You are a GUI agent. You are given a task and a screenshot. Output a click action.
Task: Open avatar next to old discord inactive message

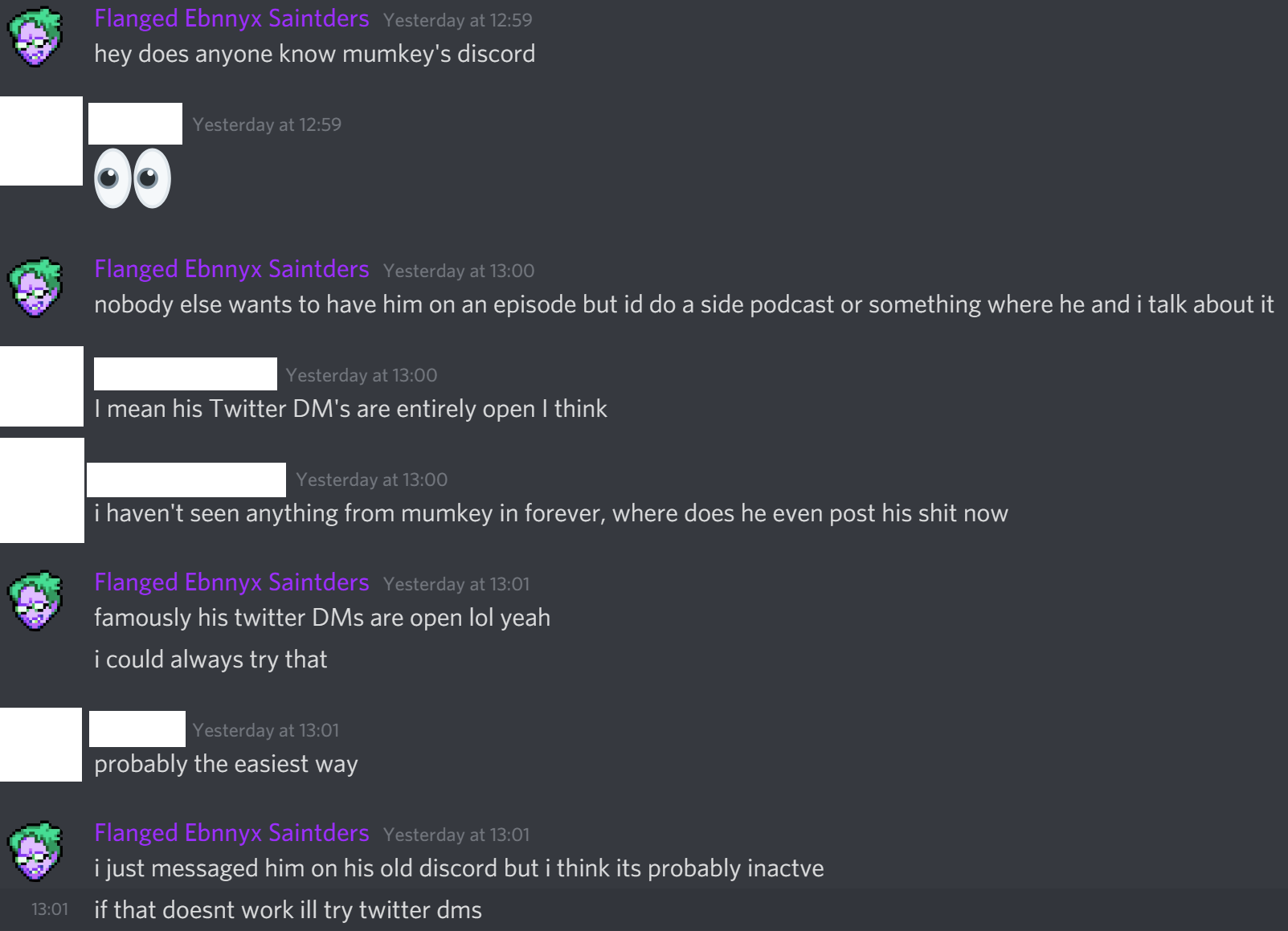35,851
